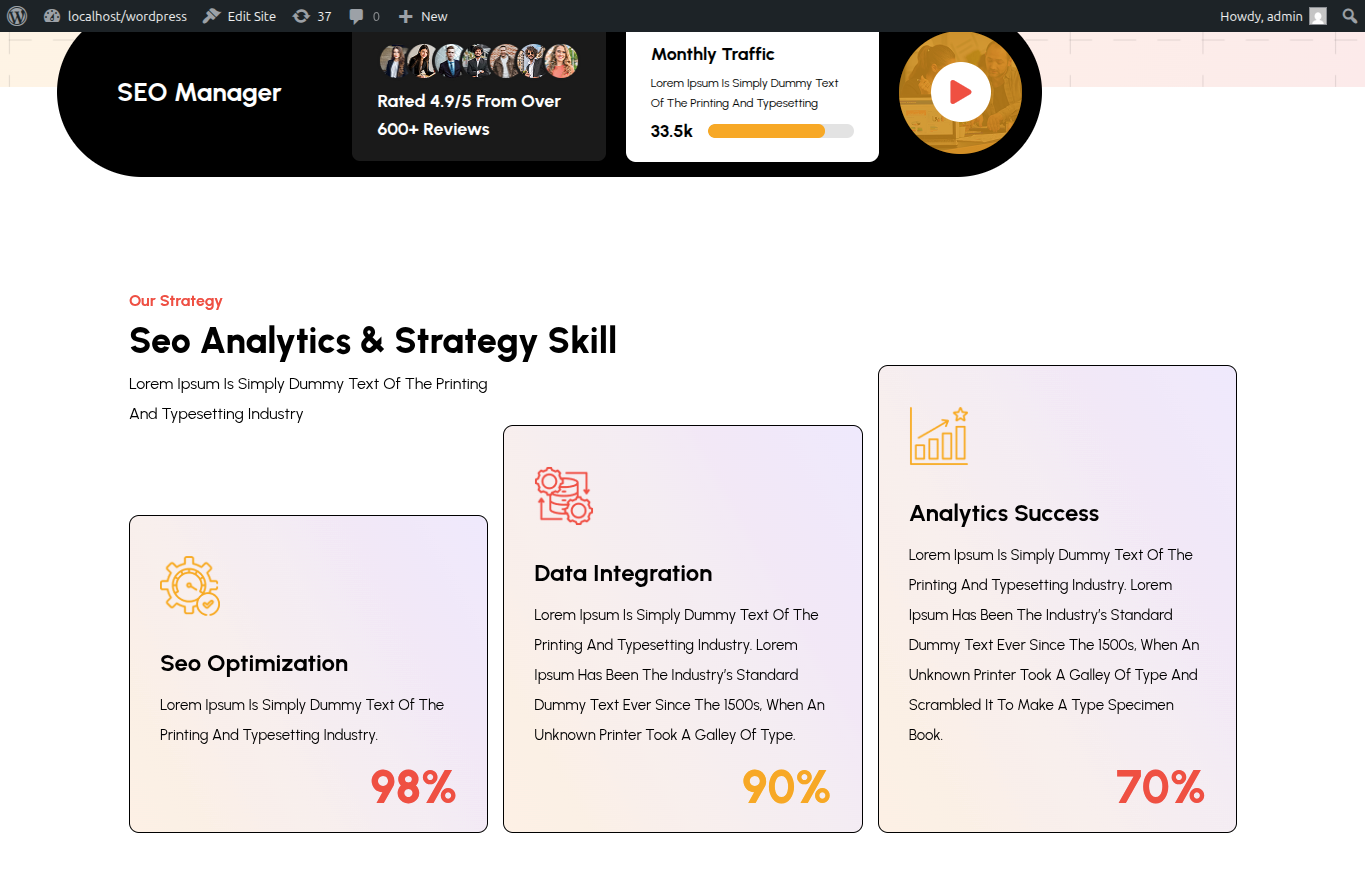The width and height of the screenshot is (1365, 891).
Task: Click the Monthly Traffic progress bar
Action: point(780,131)
